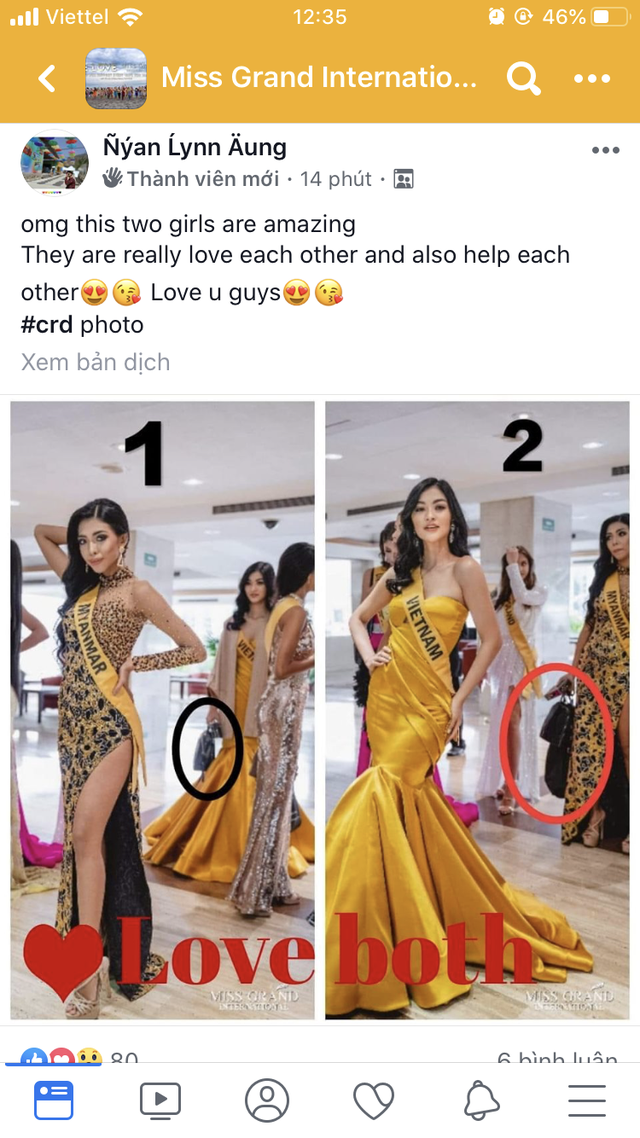Viewport: 640px width, 1138px height.
Task: Tap the 'Xem bản dịch' translation link
Action: click(95, 361)
